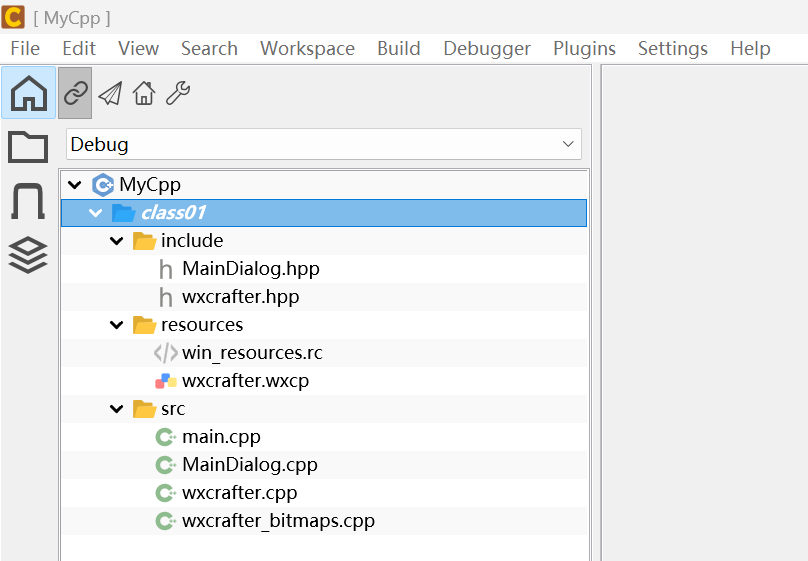Click C++ icon beside wxcrafter_bitmaps.cpp
Viewport: 808px width, 561px height.
point(166,521)
